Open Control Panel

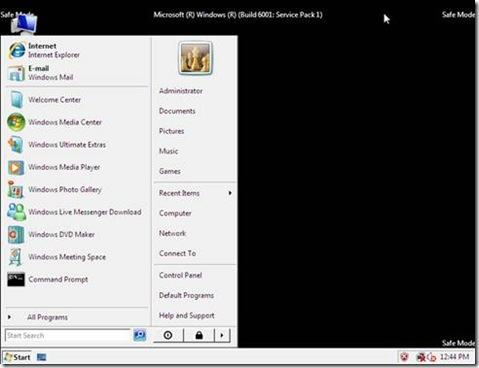pos(180,275)
